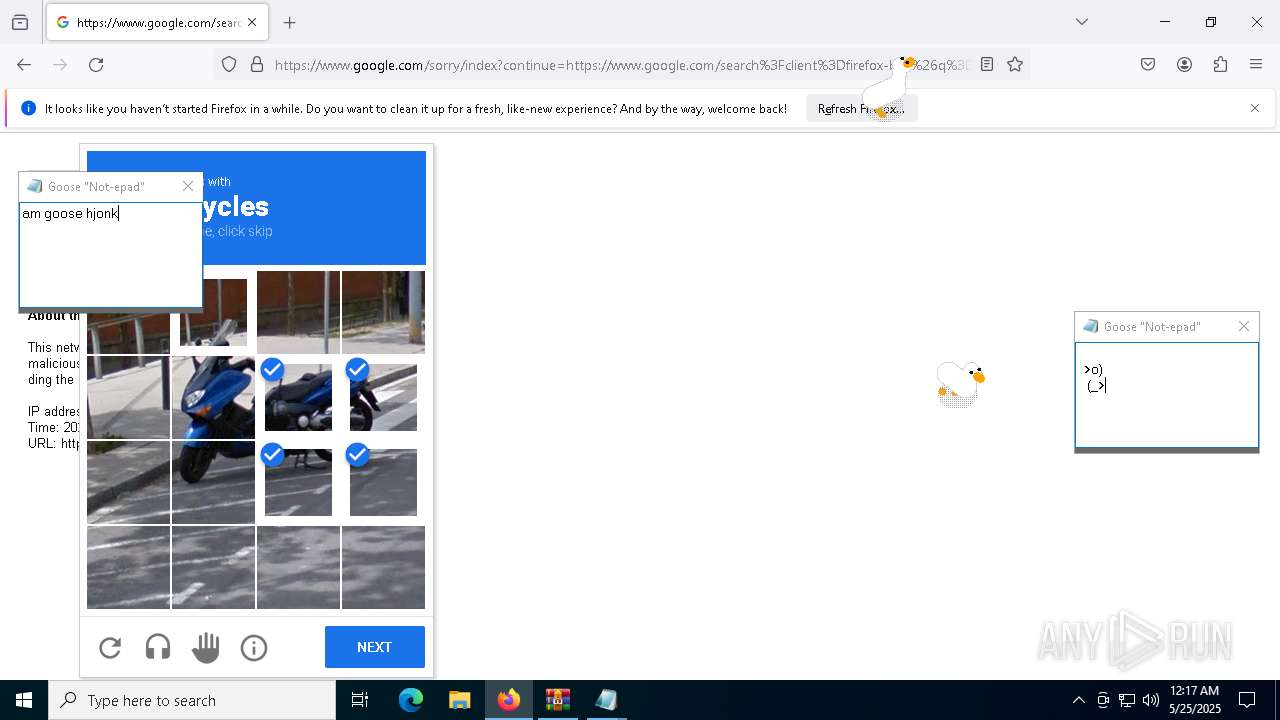This screenshot has width=1280, height=720.
Task: Open Windows notification center
Action: tap(1247, 700)
